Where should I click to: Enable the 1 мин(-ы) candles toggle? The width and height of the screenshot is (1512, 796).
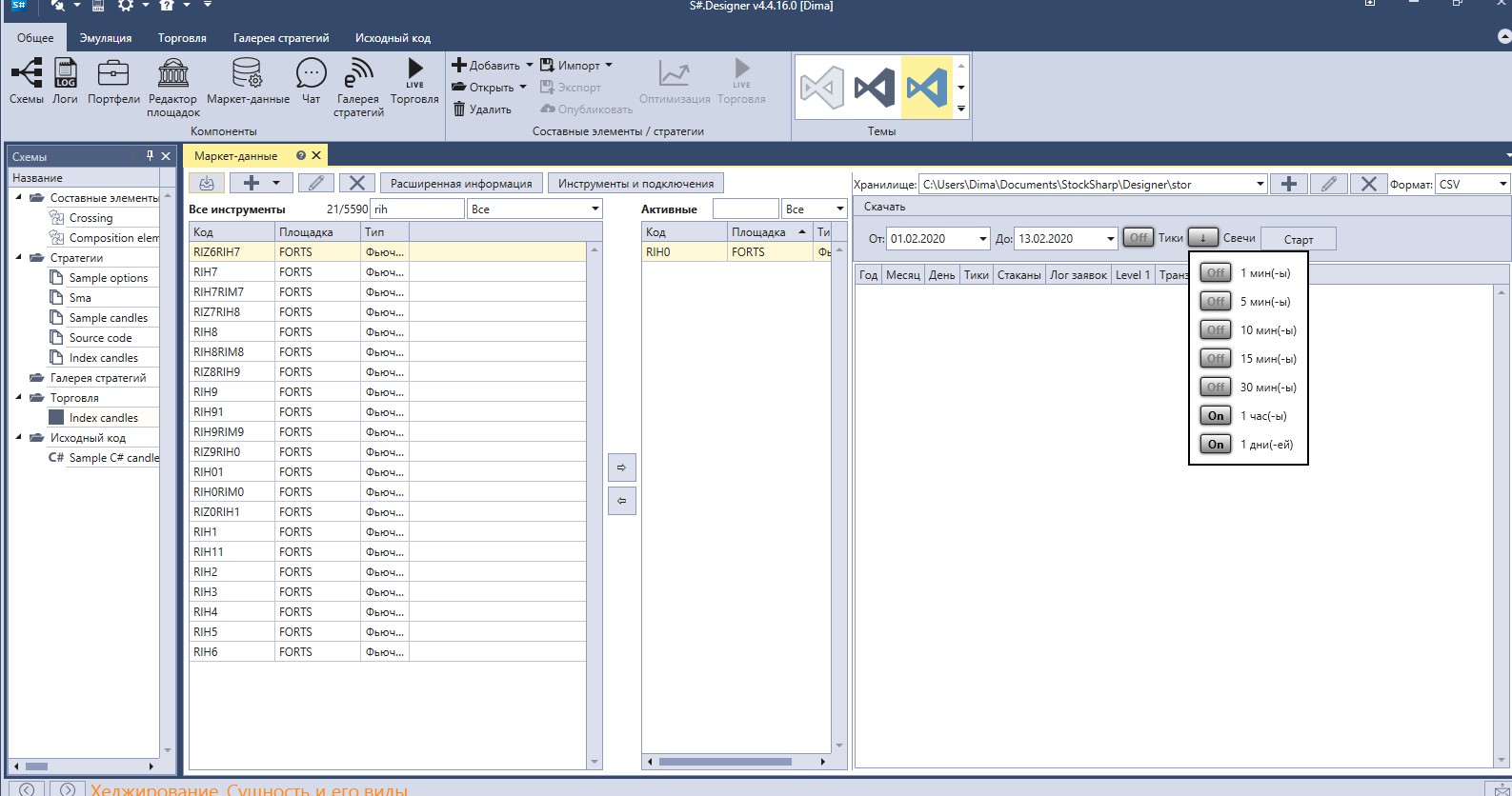1216,273
